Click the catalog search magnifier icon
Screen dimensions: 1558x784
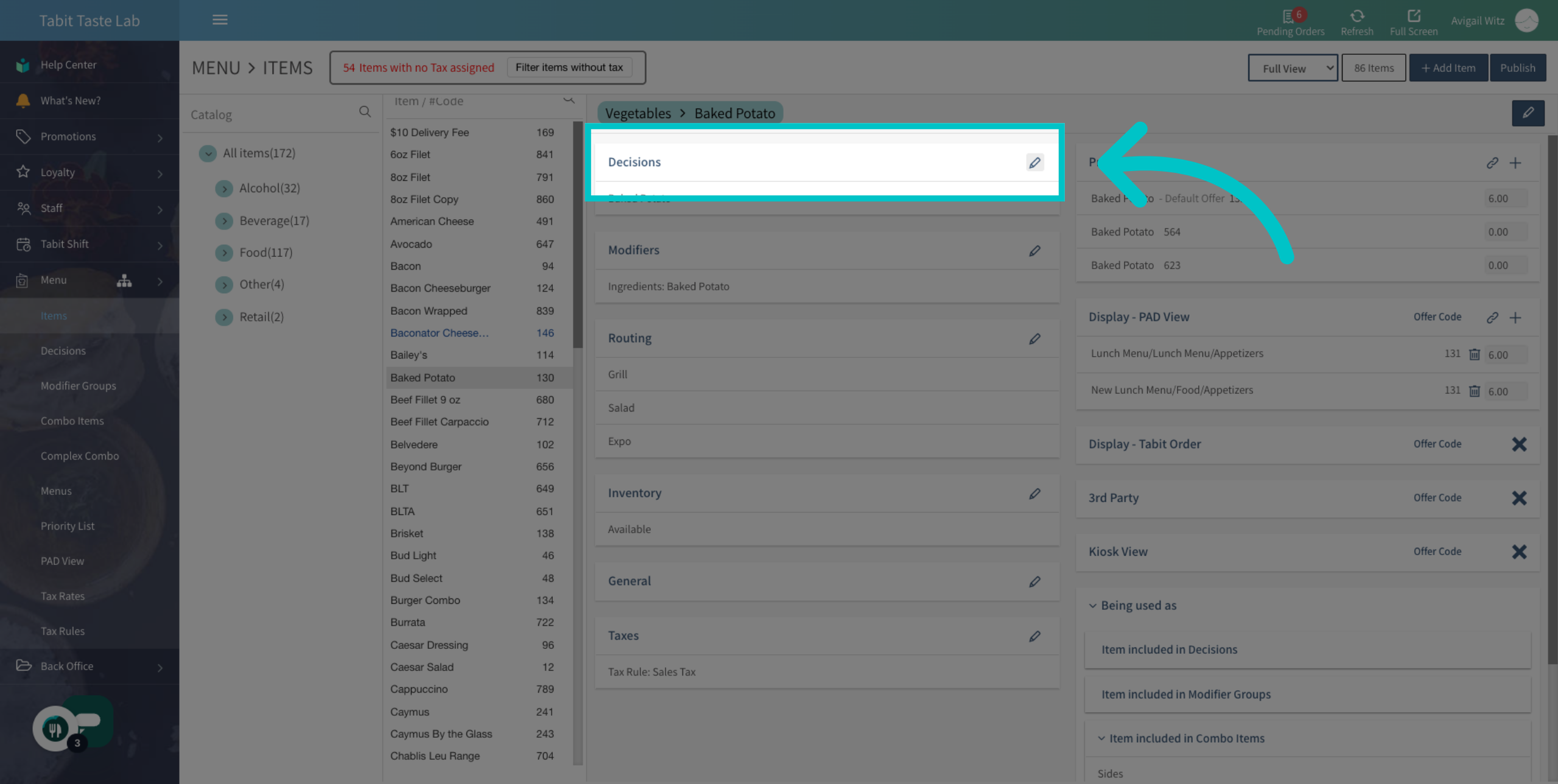click(x=365, y=111)
